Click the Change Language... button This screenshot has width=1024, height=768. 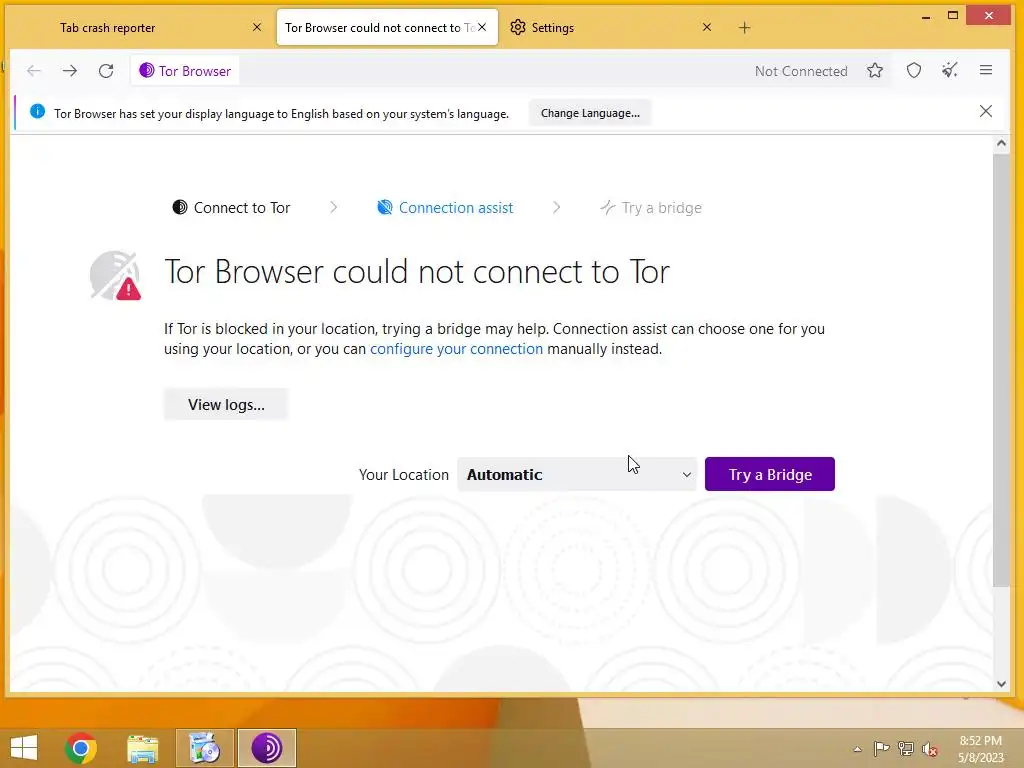coord(590,113)
